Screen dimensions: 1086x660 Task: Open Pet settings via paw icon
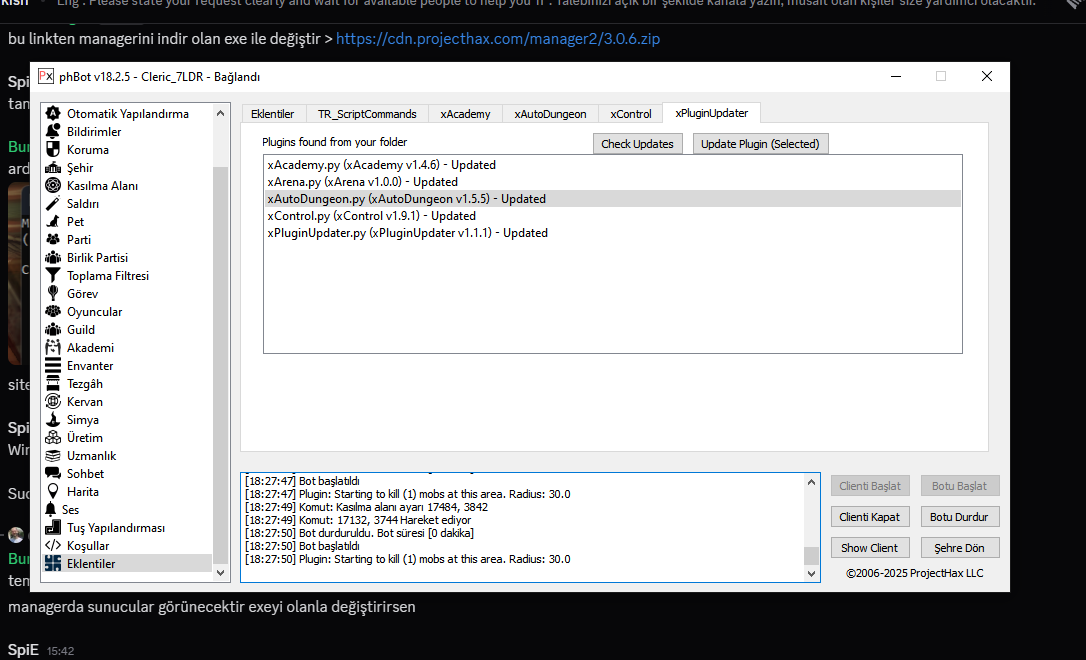[53, 222]
